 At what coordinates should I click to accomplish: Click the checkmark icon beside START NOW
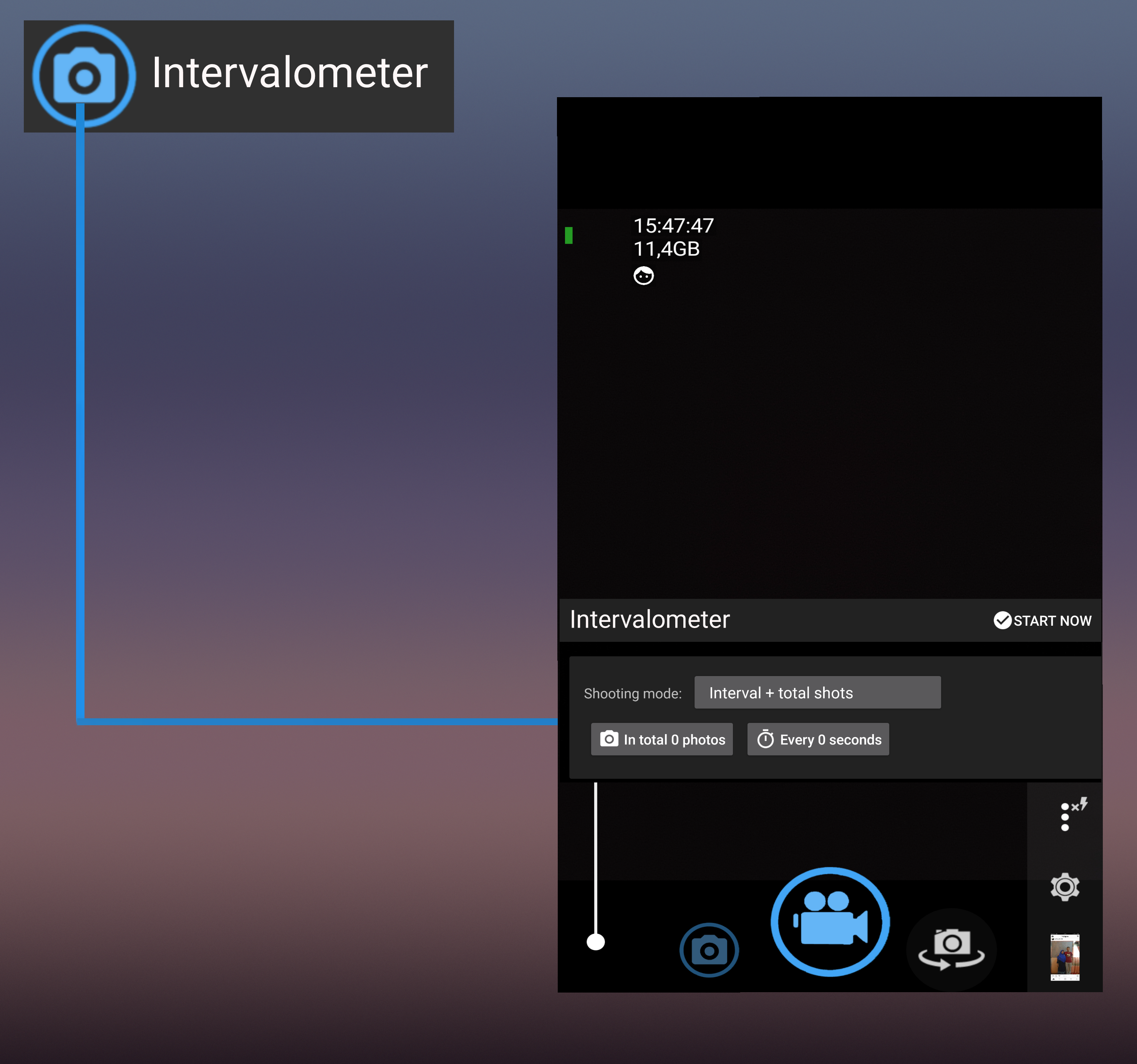pyautogui.click(x=1002, y=620)
